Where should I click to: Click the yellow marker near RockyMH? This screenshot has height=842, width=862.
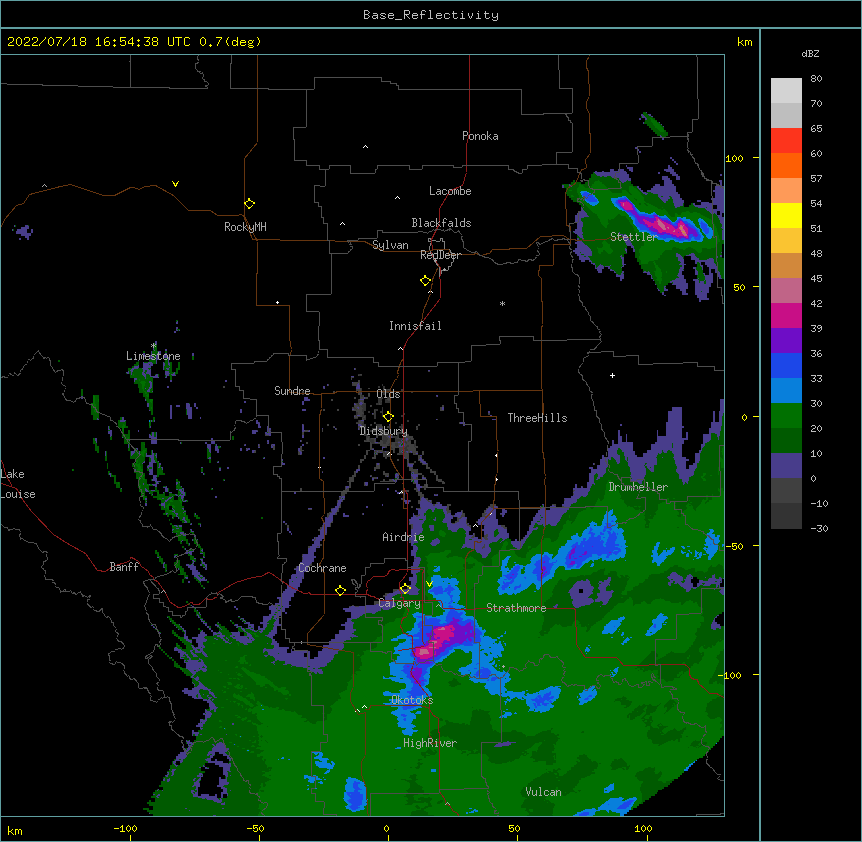coord(249,203)
